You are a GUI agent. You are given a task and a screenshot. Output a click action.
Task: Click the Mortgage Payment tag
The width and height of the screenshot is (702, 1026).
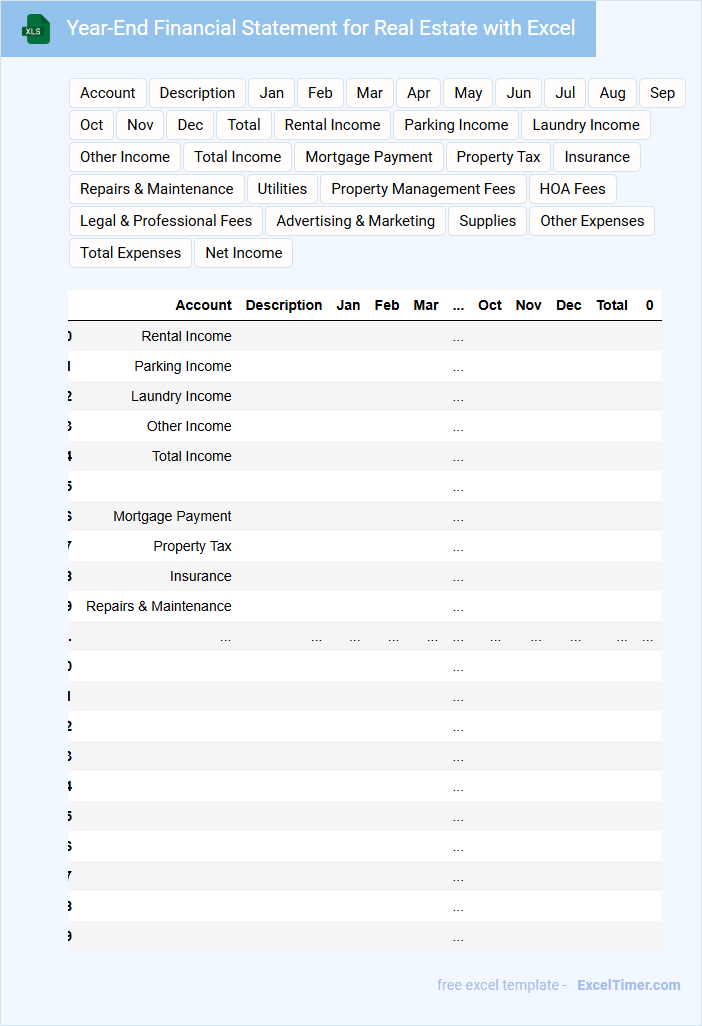369,157
